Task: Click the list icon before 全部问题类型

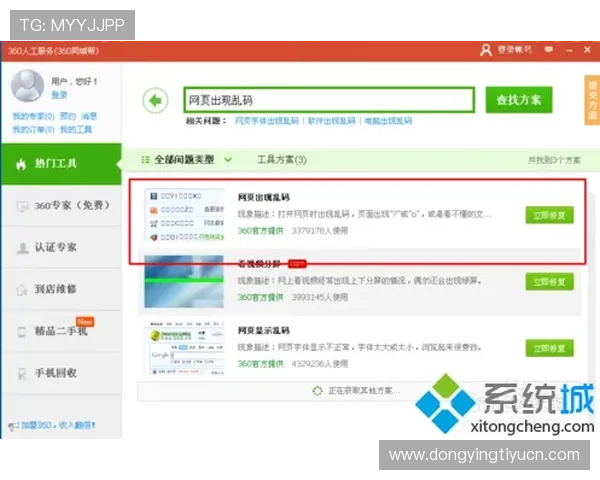Action: click(145, 160)
